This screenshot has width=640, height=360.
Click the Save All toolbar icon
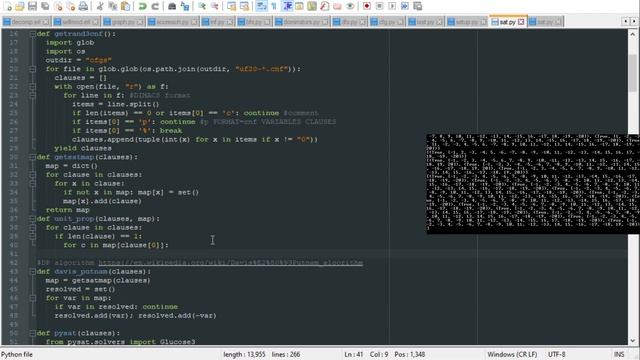tap(45, 6)
